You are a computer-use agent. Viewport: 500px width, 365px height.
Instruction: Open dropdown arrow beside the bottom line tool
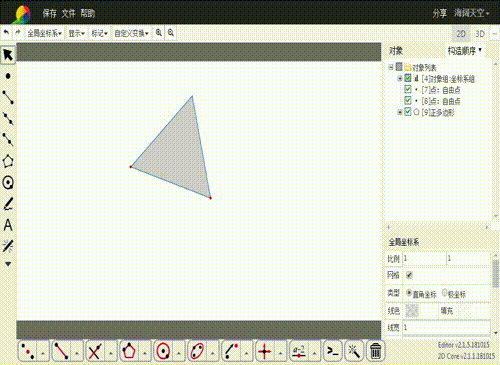coord(77,352)
